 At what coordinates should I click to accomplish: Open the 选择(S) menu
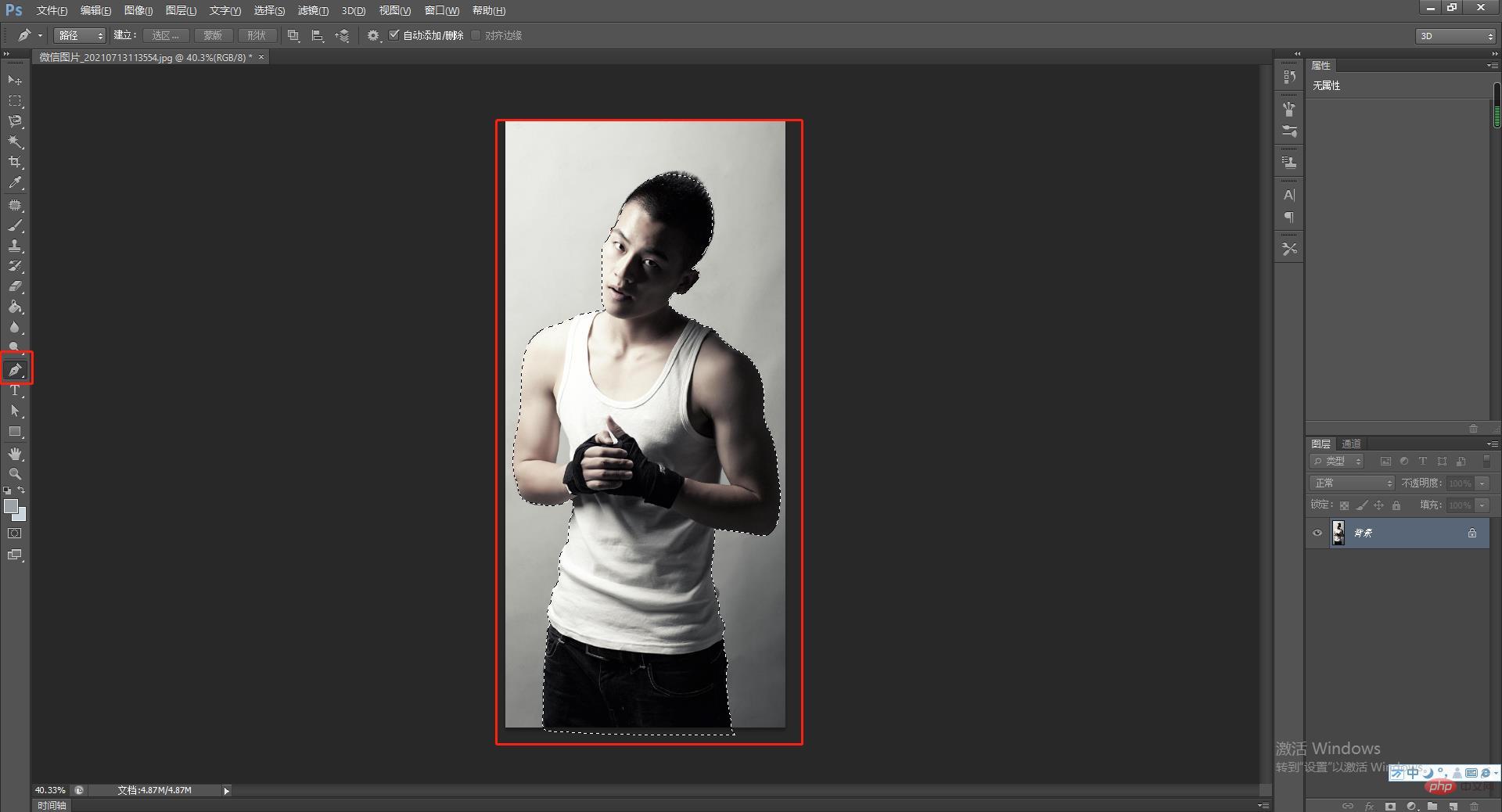(x=269, y=10)
